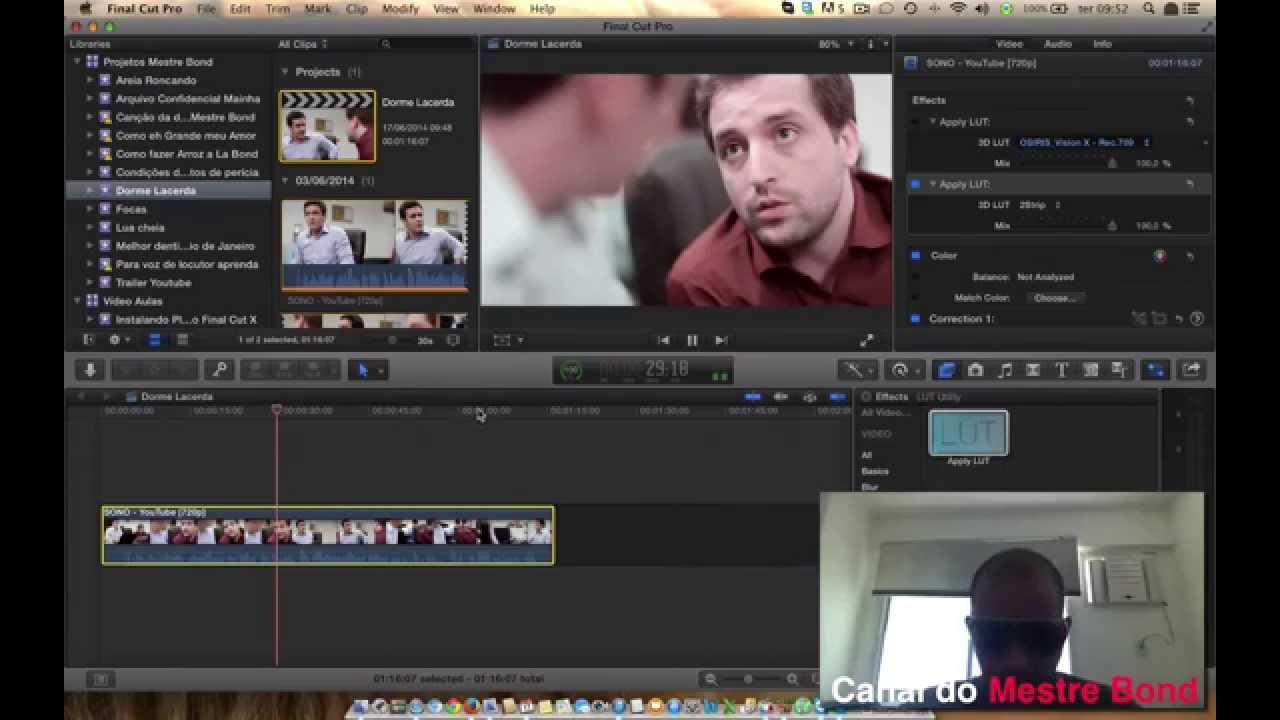
Task: Toggle Balance color checkbox
Action: (x=915, y=277)
